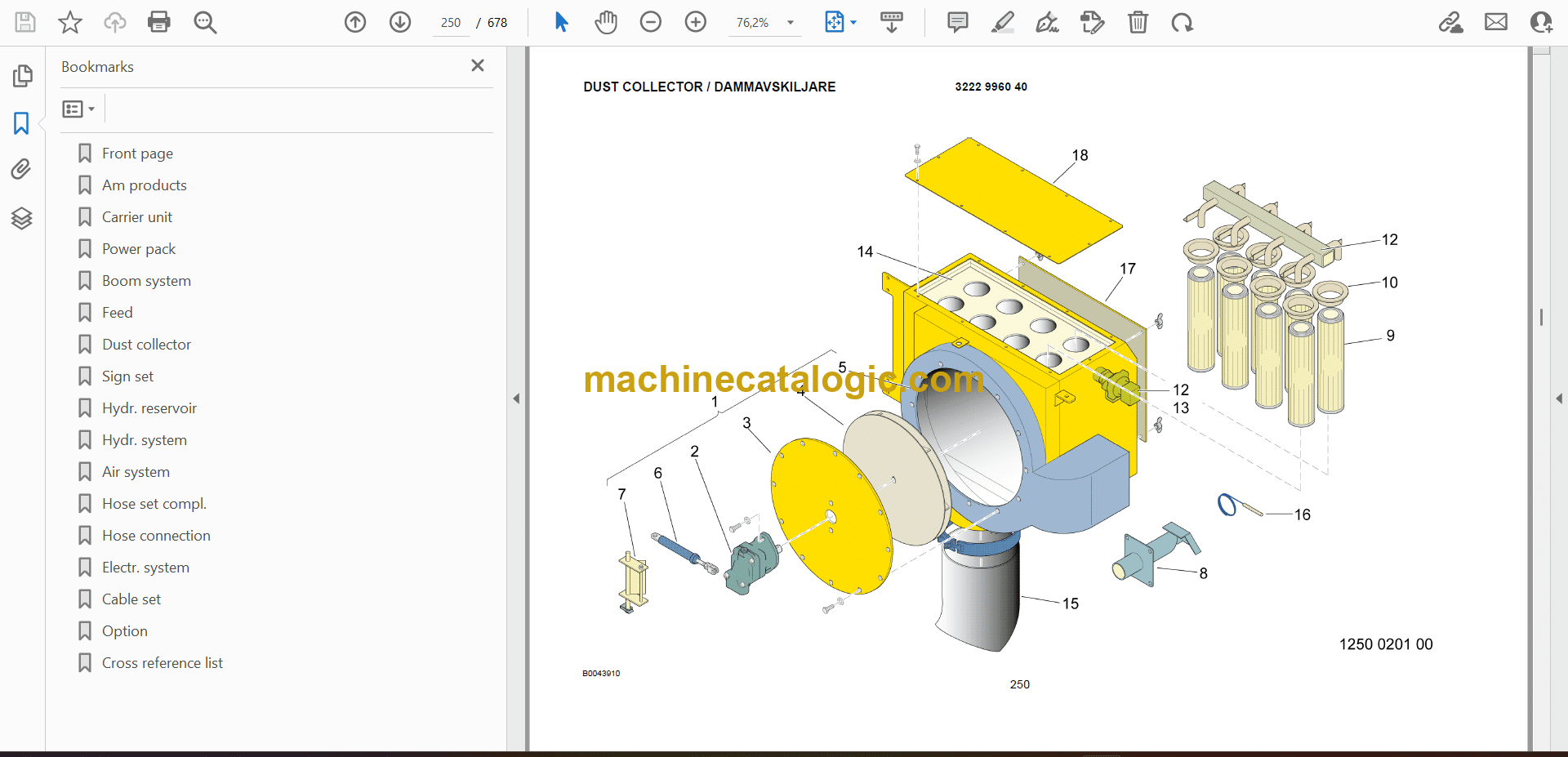Select the highlighter pen tool
The image size is (1568, 757).
1003,22
